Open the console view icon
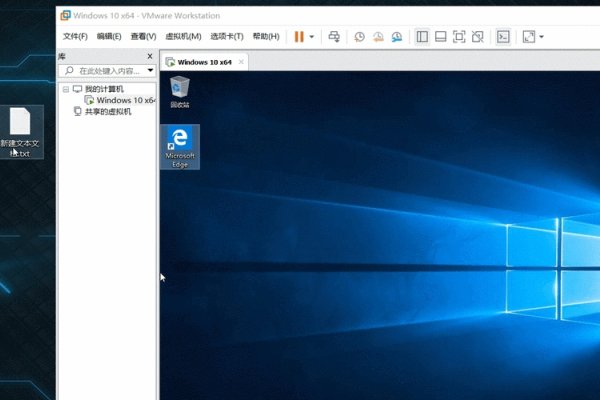 click(x=504, y=37)
